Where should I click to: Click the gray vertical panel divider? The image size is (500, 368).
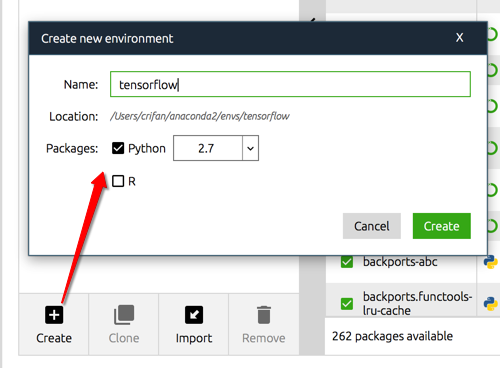coord(312,307)
